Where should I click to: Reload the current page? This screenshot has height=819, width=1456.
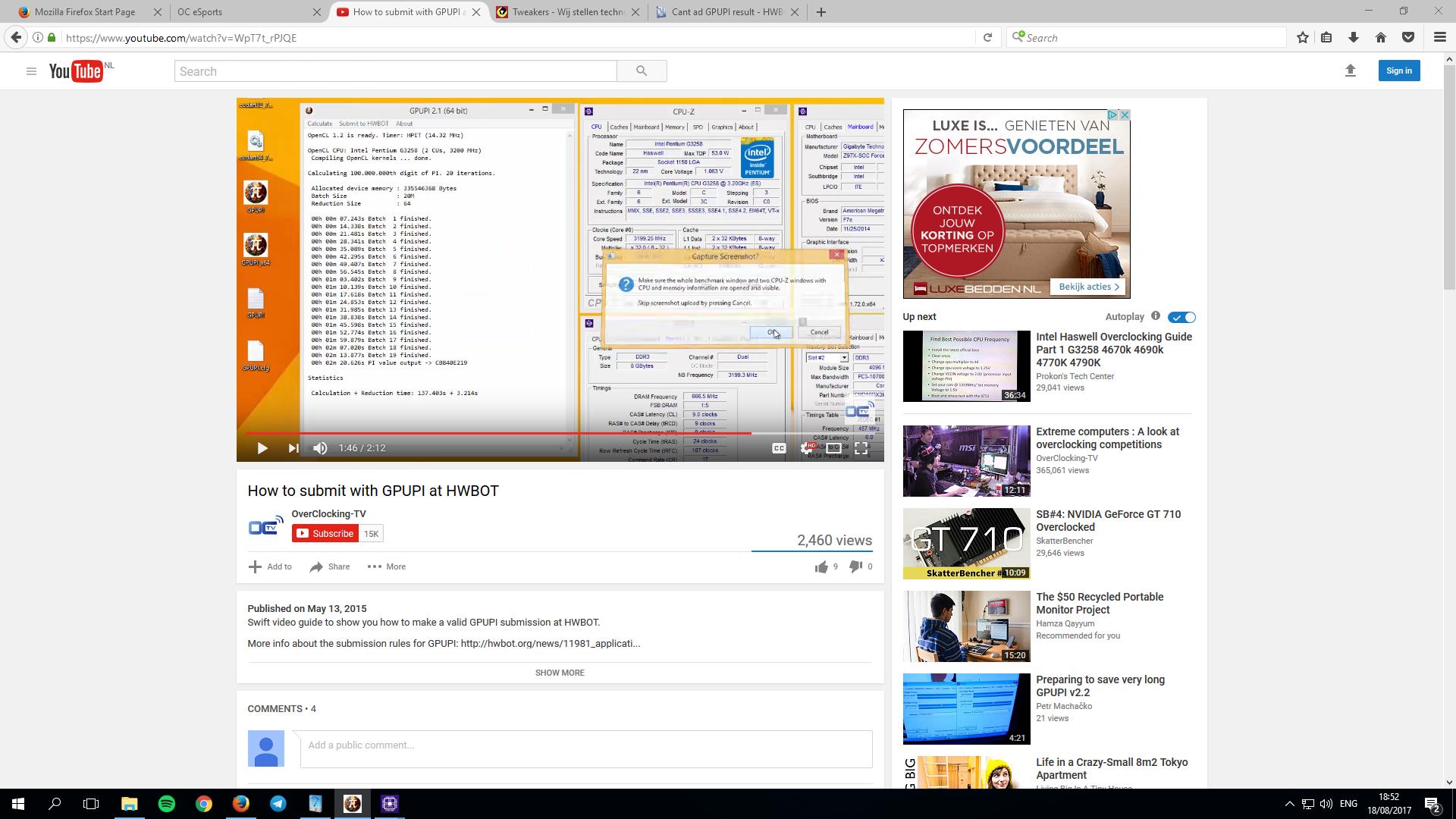987,37
